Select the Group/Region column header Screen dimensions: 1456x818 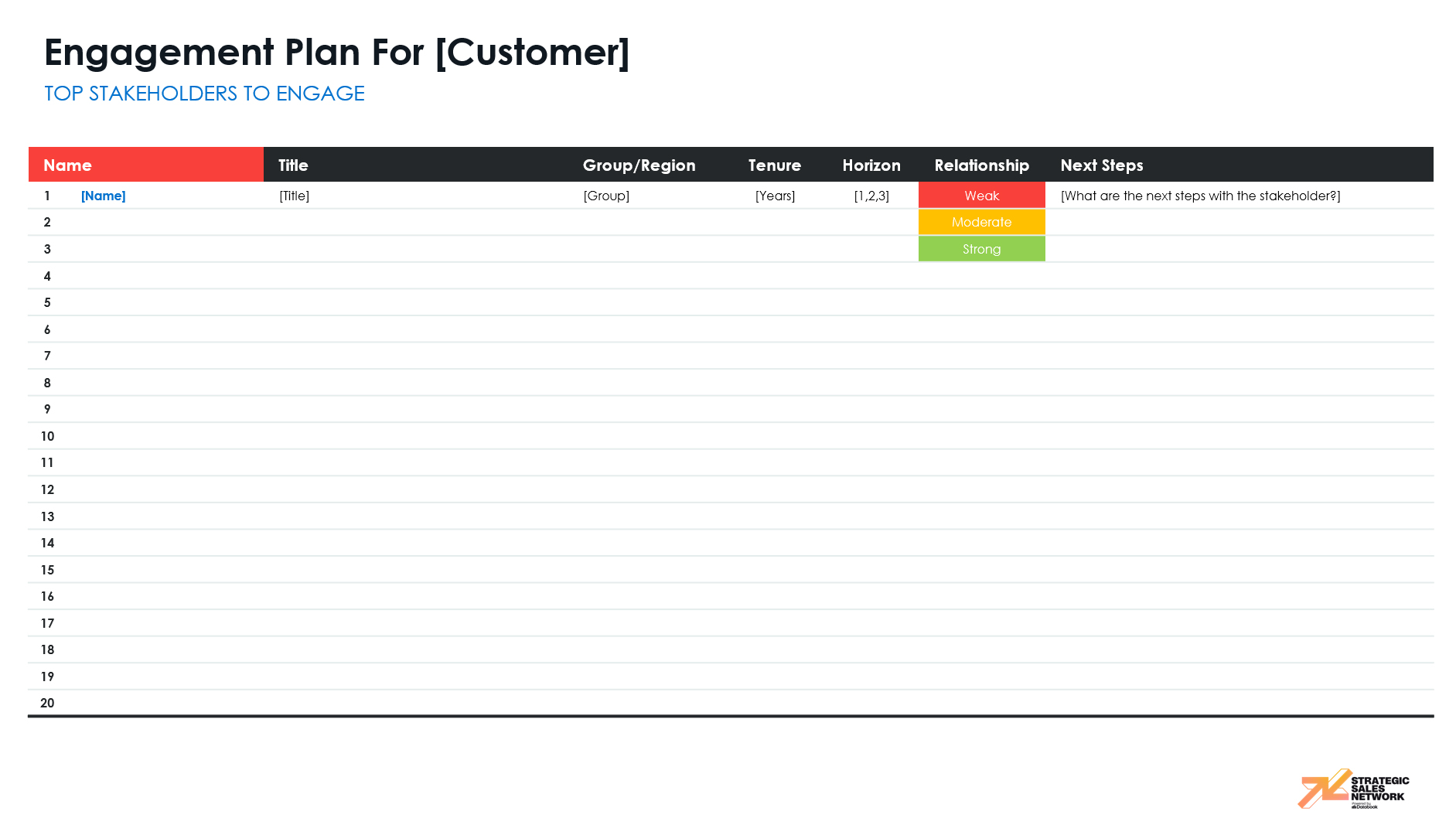click(639, 164)
